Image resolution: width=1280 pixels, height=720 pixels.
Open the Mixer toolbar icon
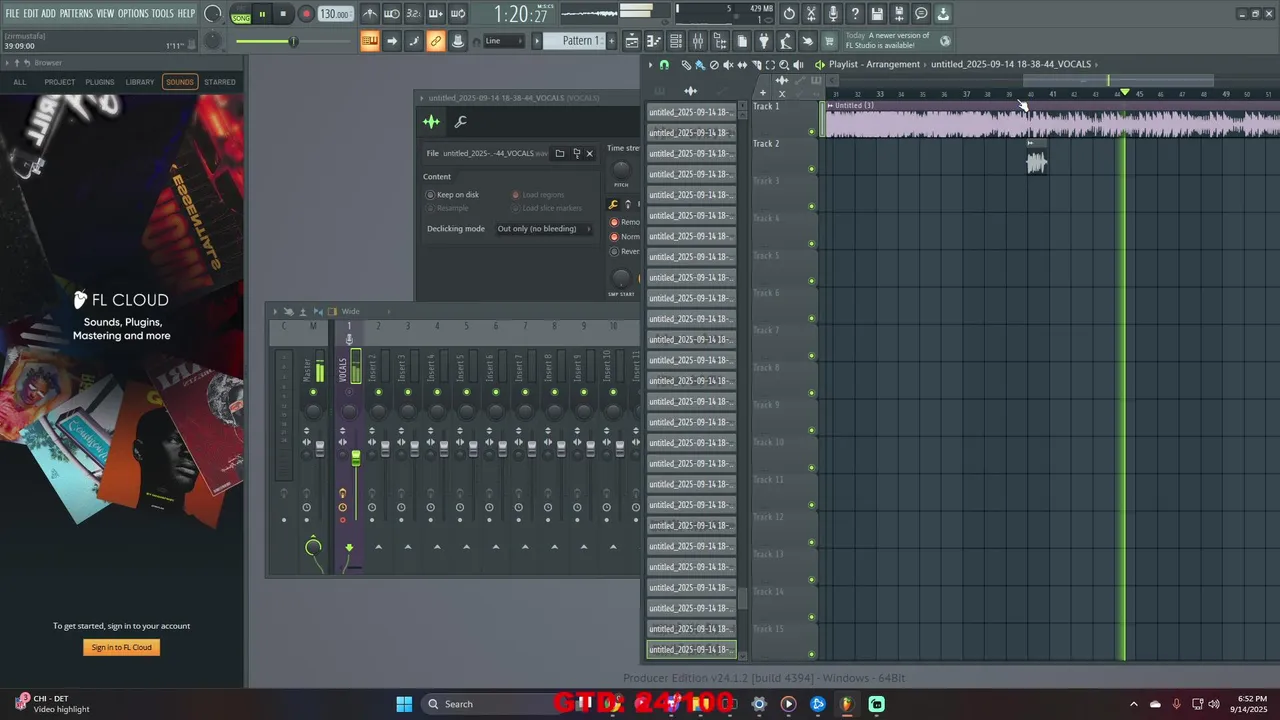(698, 41)
